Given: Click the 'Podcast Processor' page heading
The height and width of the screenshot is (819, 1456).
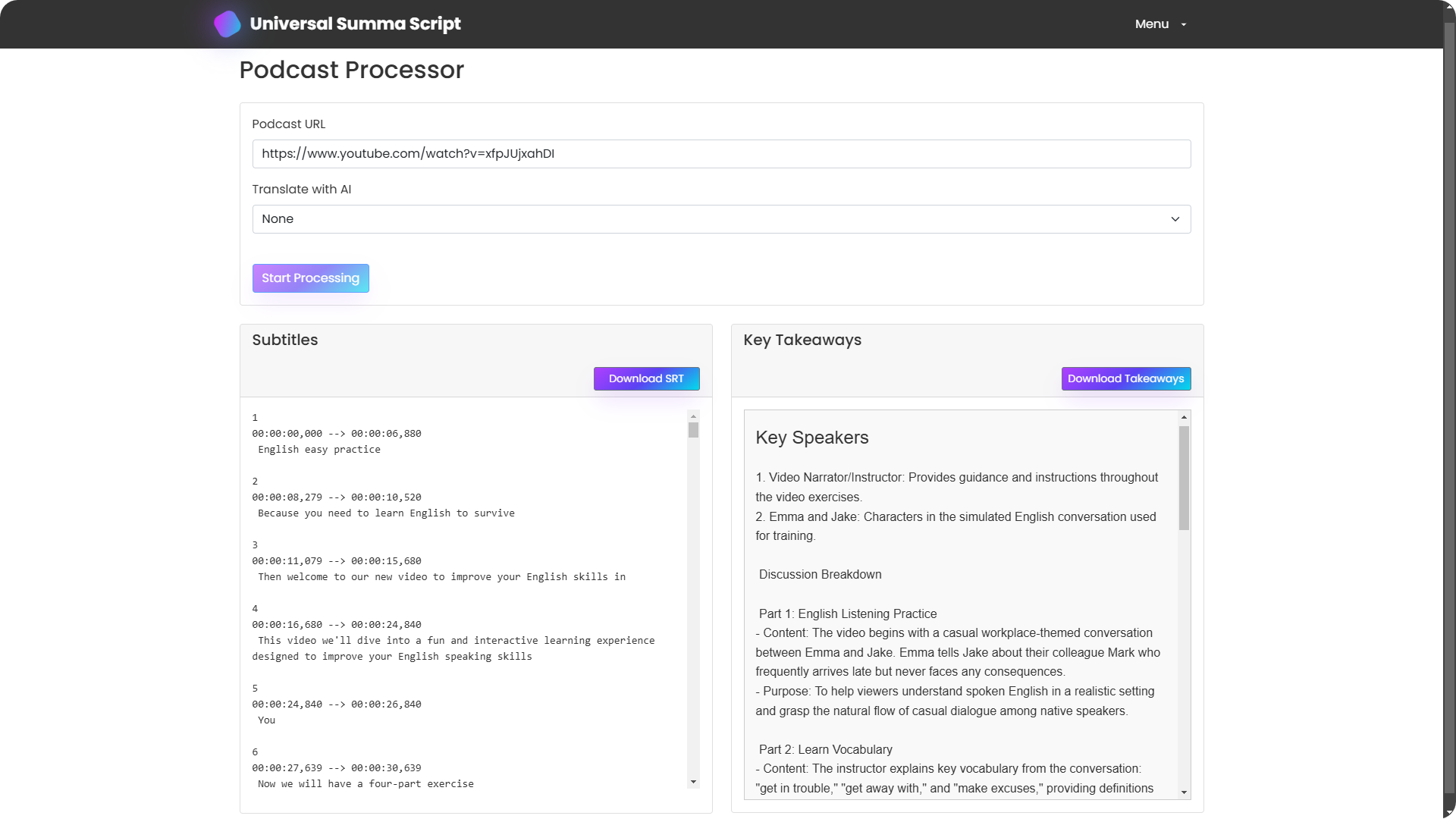Looking at the screenshot, I should [352, 70].
